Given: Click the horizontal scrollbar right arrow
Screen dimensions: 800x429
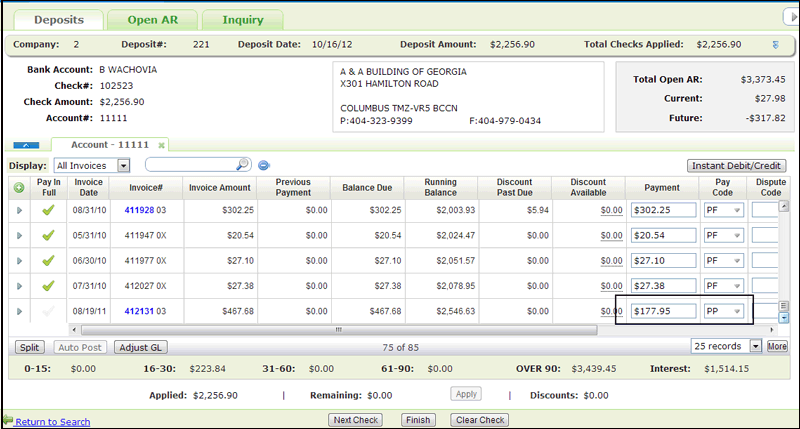Looking at the screenshot, I should coord(771,330).
